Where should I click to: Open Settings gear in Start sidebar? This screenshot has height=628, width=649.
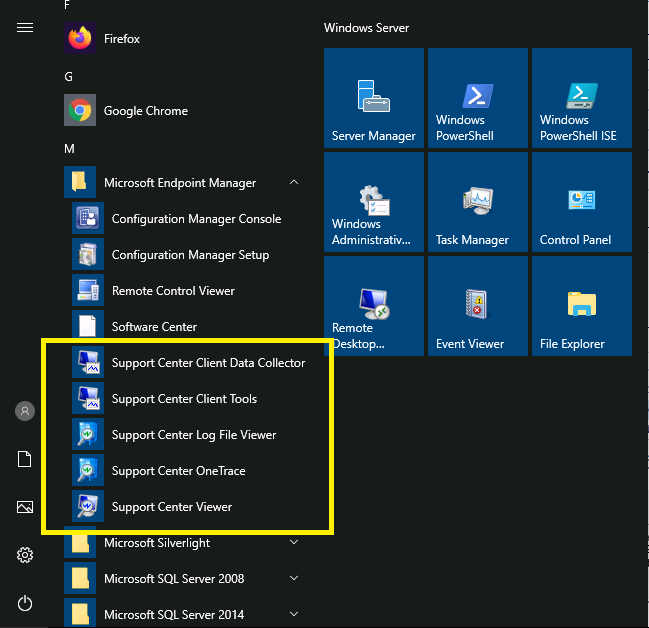(x=25, y=555)
